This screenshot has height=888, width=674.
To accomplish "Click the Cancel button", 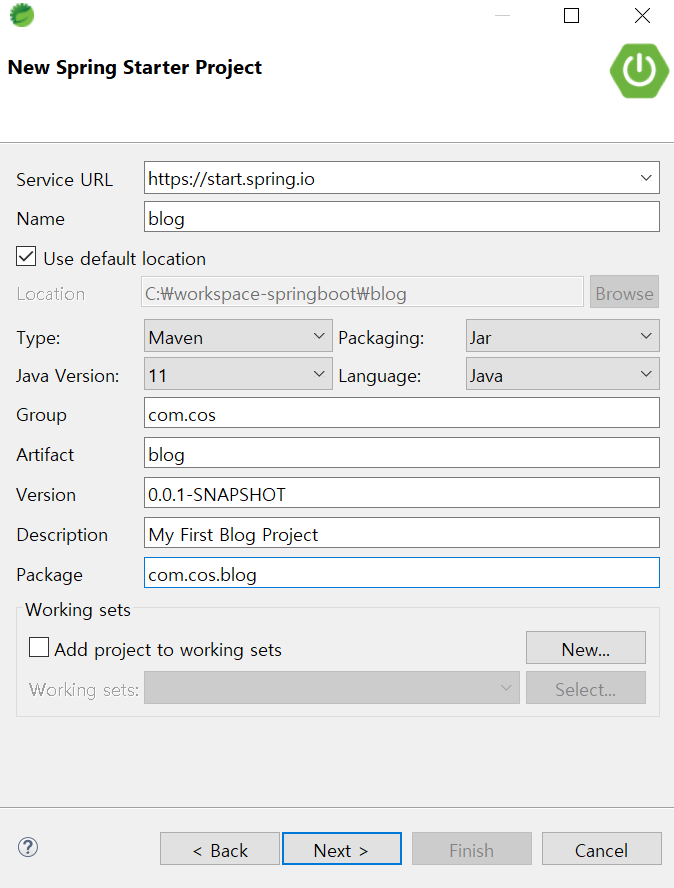I will click(602, 848).
